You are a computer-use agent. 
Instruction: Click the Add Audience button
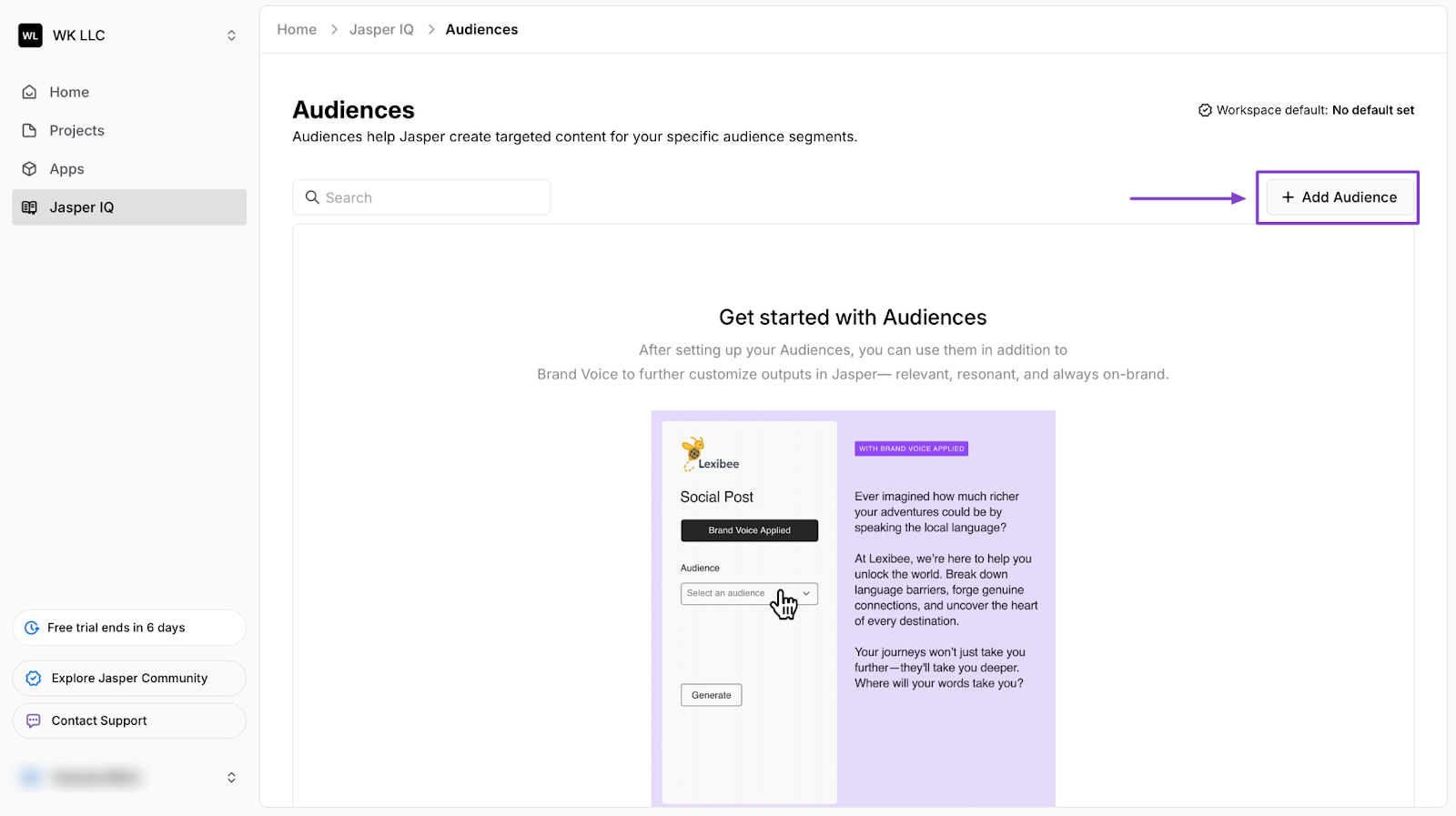point(1339,197)
